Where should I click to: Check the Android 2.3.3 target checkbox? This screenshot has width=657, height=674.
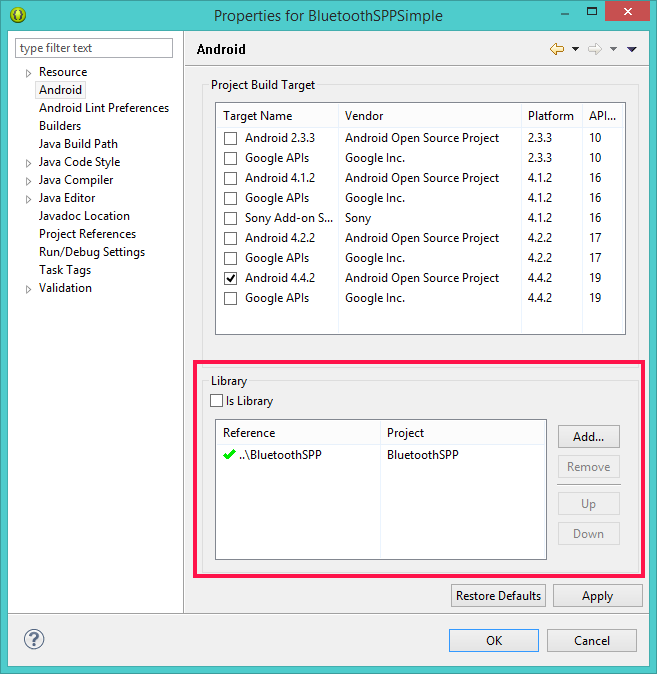[x=230, y=138]
